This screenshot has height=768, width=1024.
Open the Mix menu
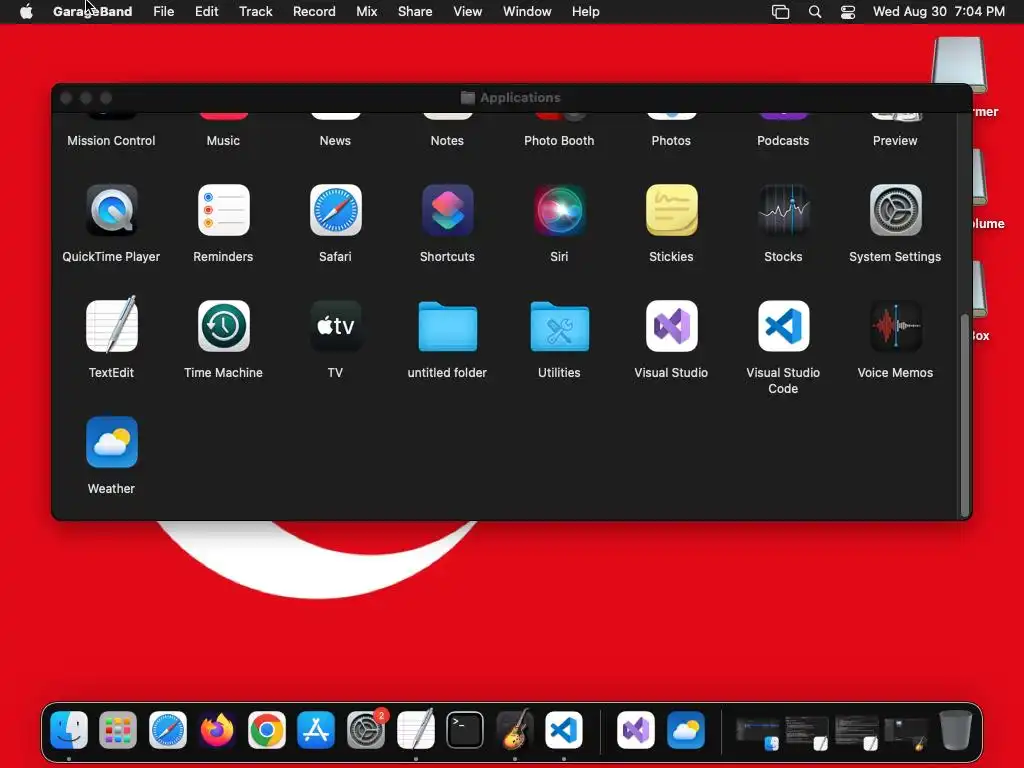(366, 11)
